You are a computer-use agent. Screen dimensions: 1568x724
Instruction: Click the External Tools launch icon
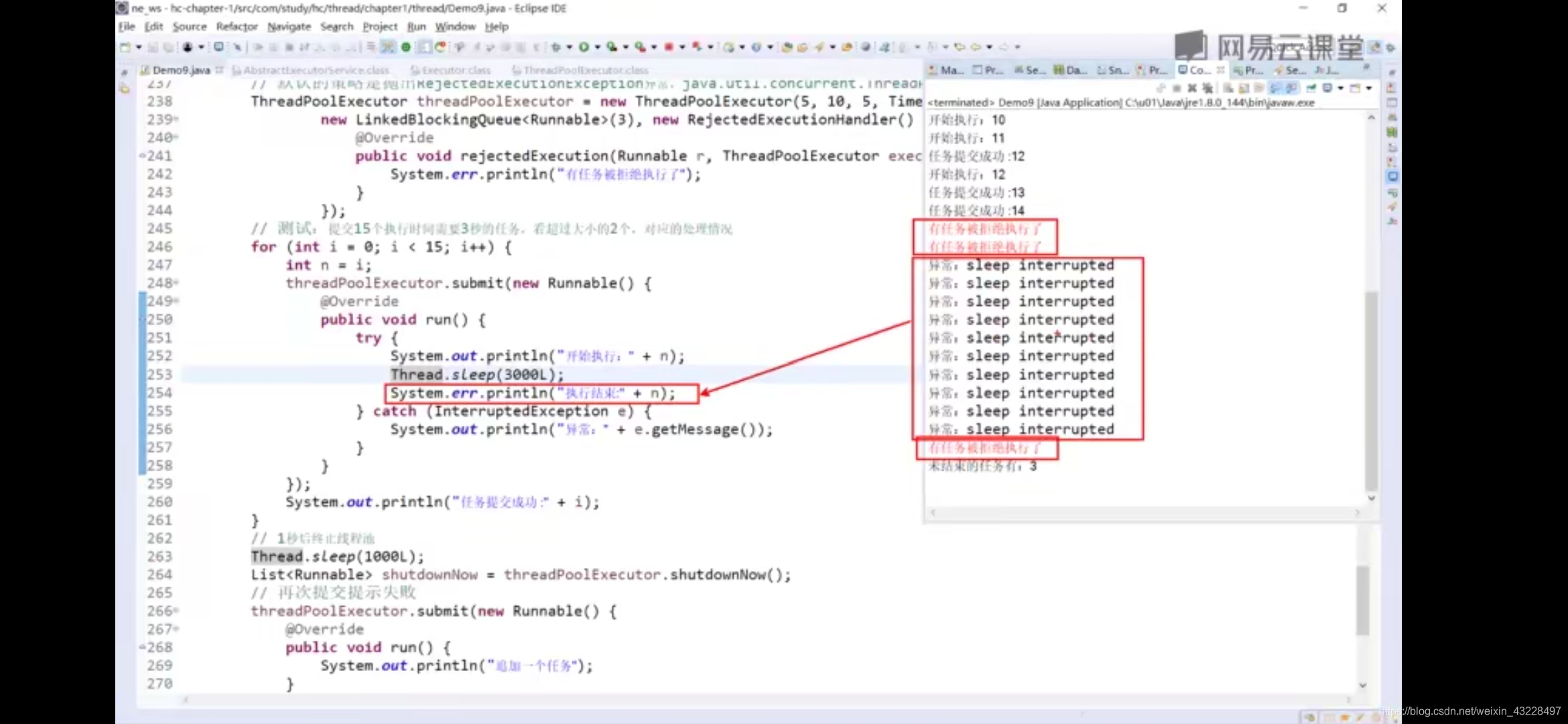[x=641, y=47]
